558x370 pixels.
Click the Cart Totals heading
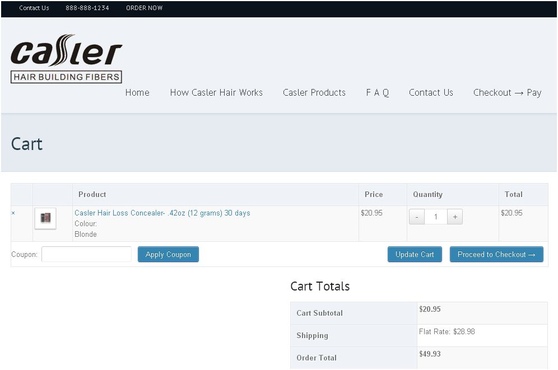pyautogui.click(x=320, y=286)
